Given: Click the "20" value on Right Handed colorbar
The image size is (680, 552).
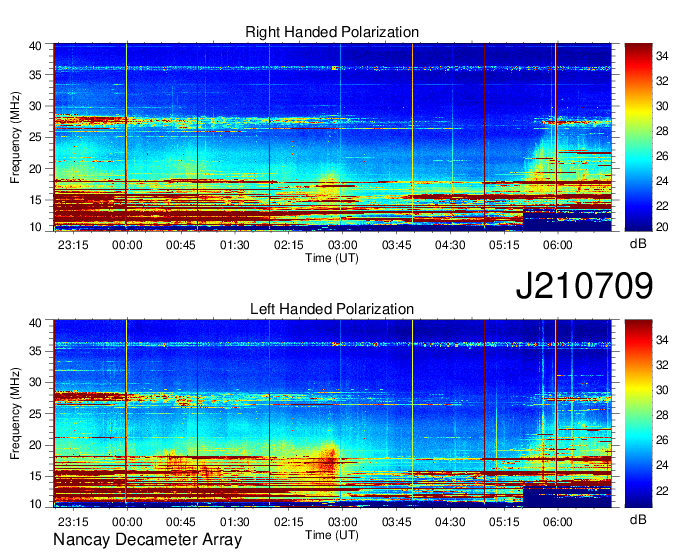Looking at the screenshot, I should coord(662,226).
